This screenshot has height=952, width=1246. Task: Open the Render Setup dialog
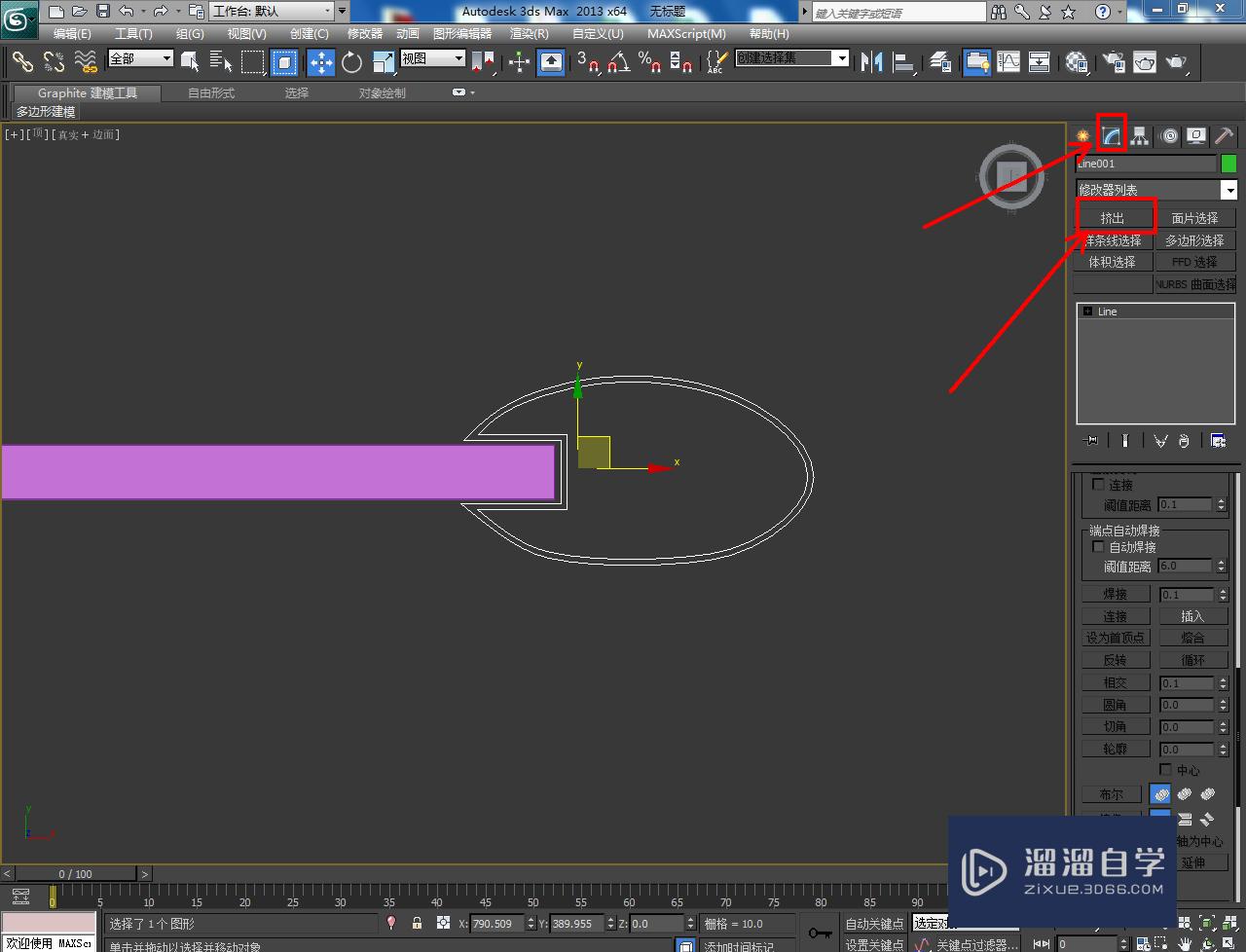(x=1114, y=62)
